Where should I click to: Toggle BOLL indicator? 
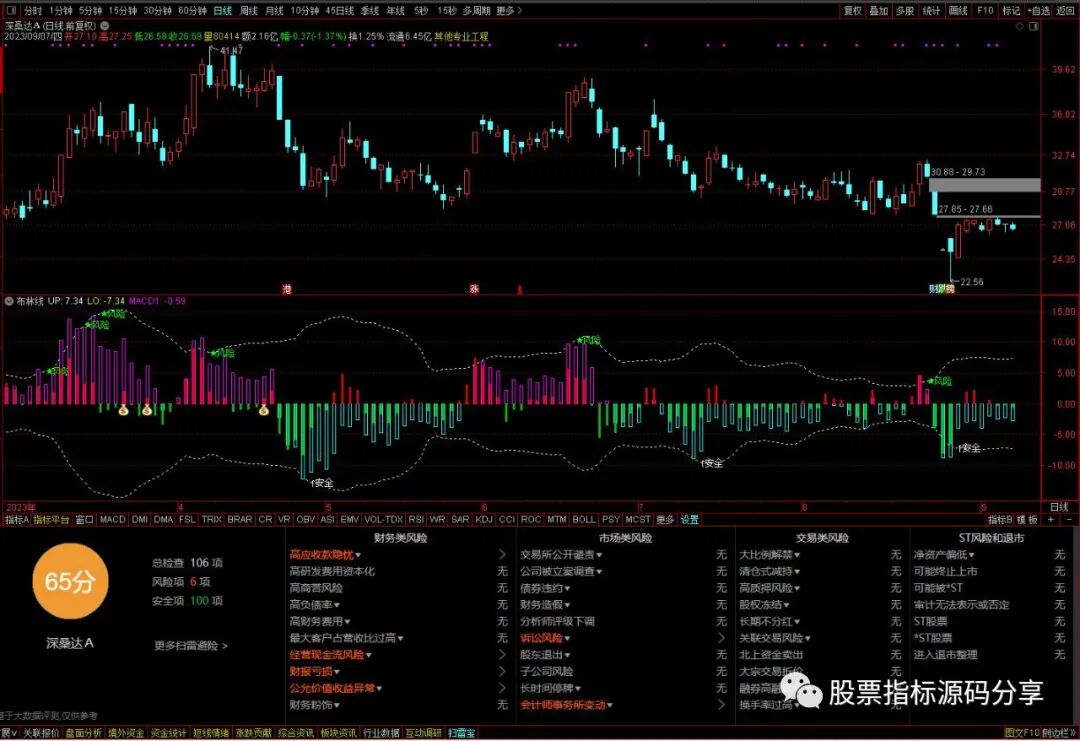tap(584, 519)
